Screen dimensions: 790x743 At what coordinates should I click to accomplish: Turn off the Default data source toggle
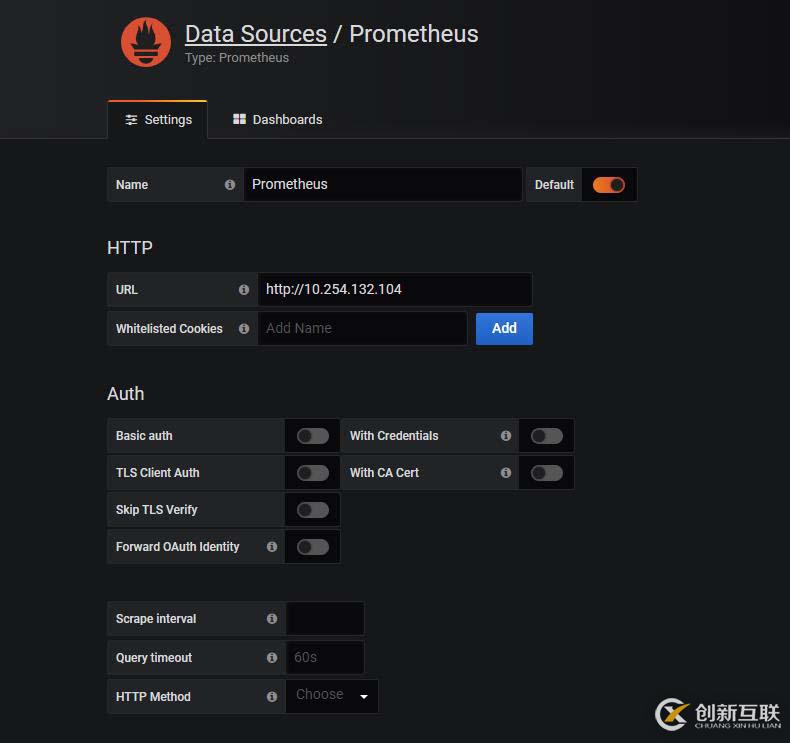(x=609, y=185)
